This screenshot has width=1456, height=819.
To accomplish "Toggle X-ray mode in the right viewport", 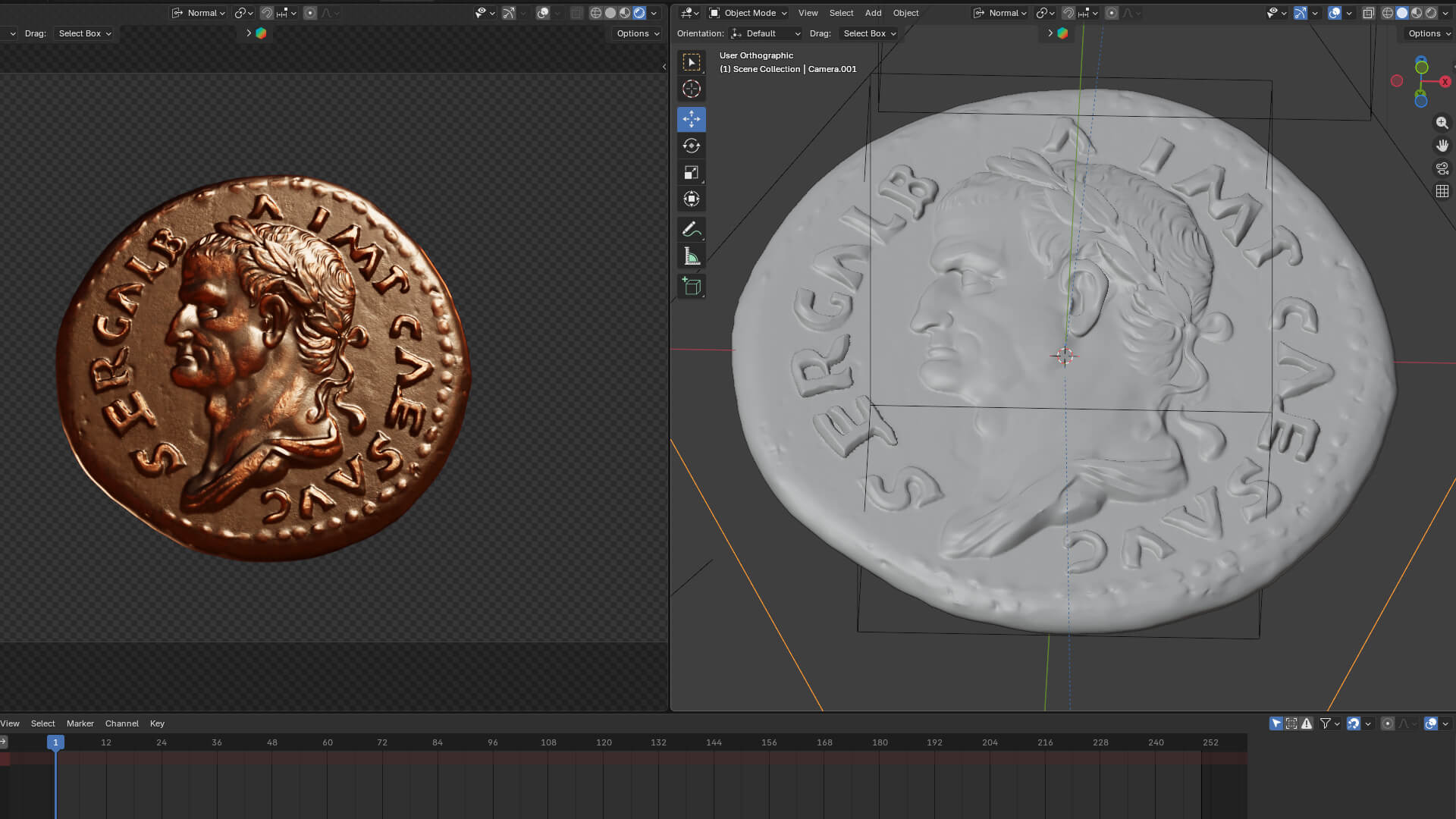I will pyautogui.click(x=1368, y=13).
